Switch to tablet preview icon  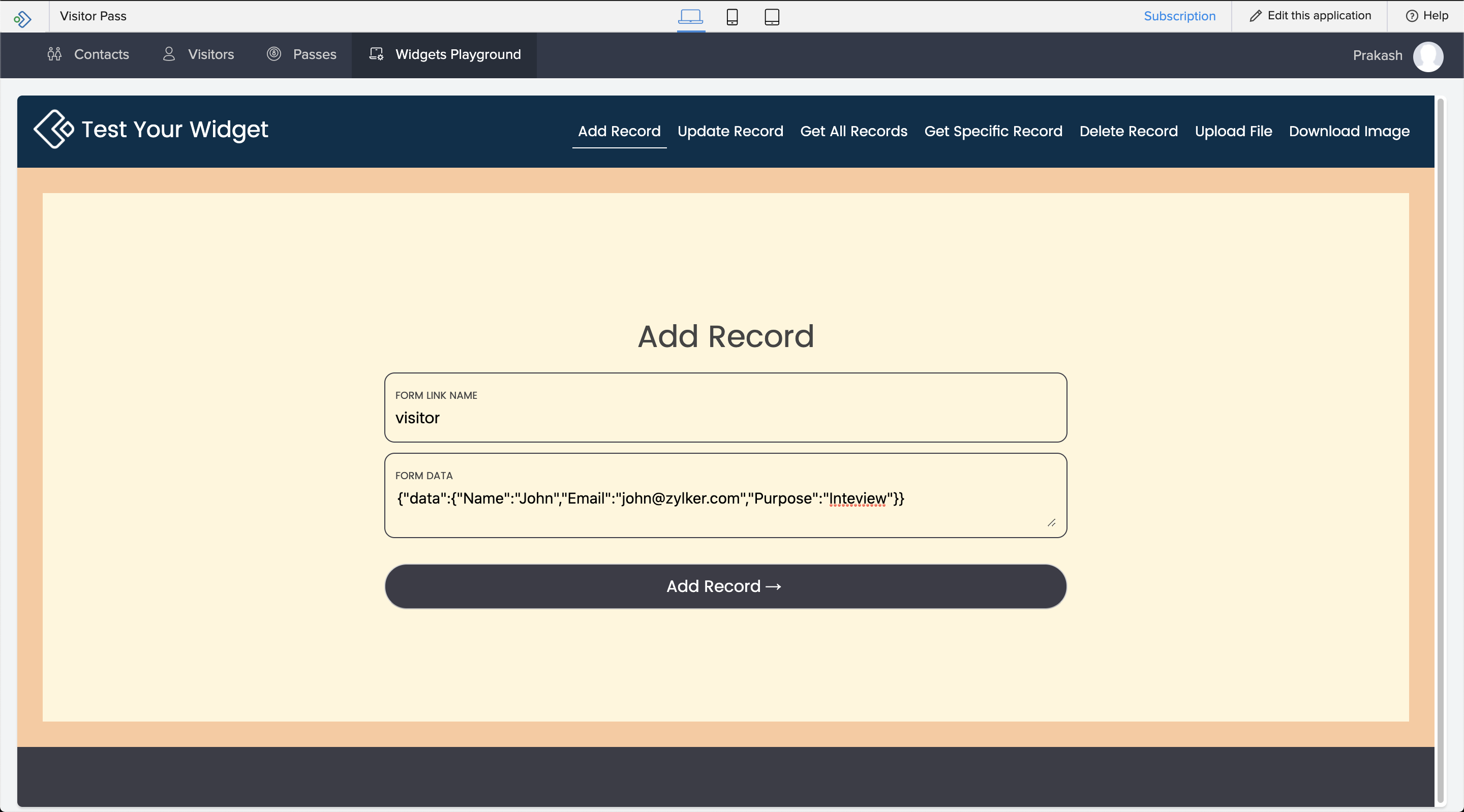(771, 17)
